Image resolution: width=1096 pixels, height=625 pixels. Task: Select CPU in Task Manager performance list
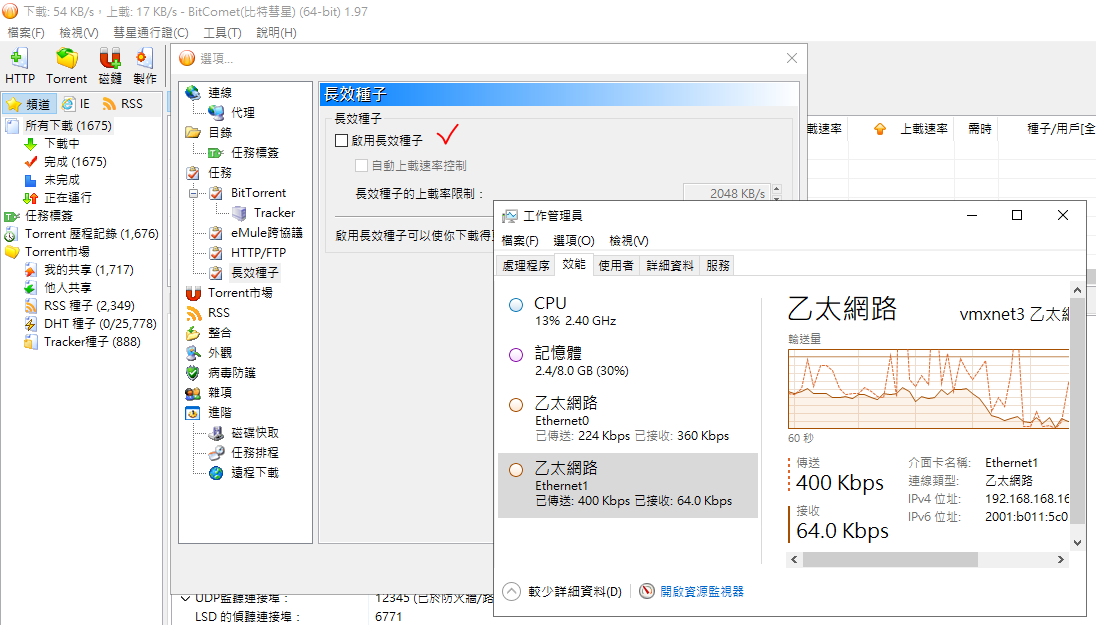coord(628,311)
